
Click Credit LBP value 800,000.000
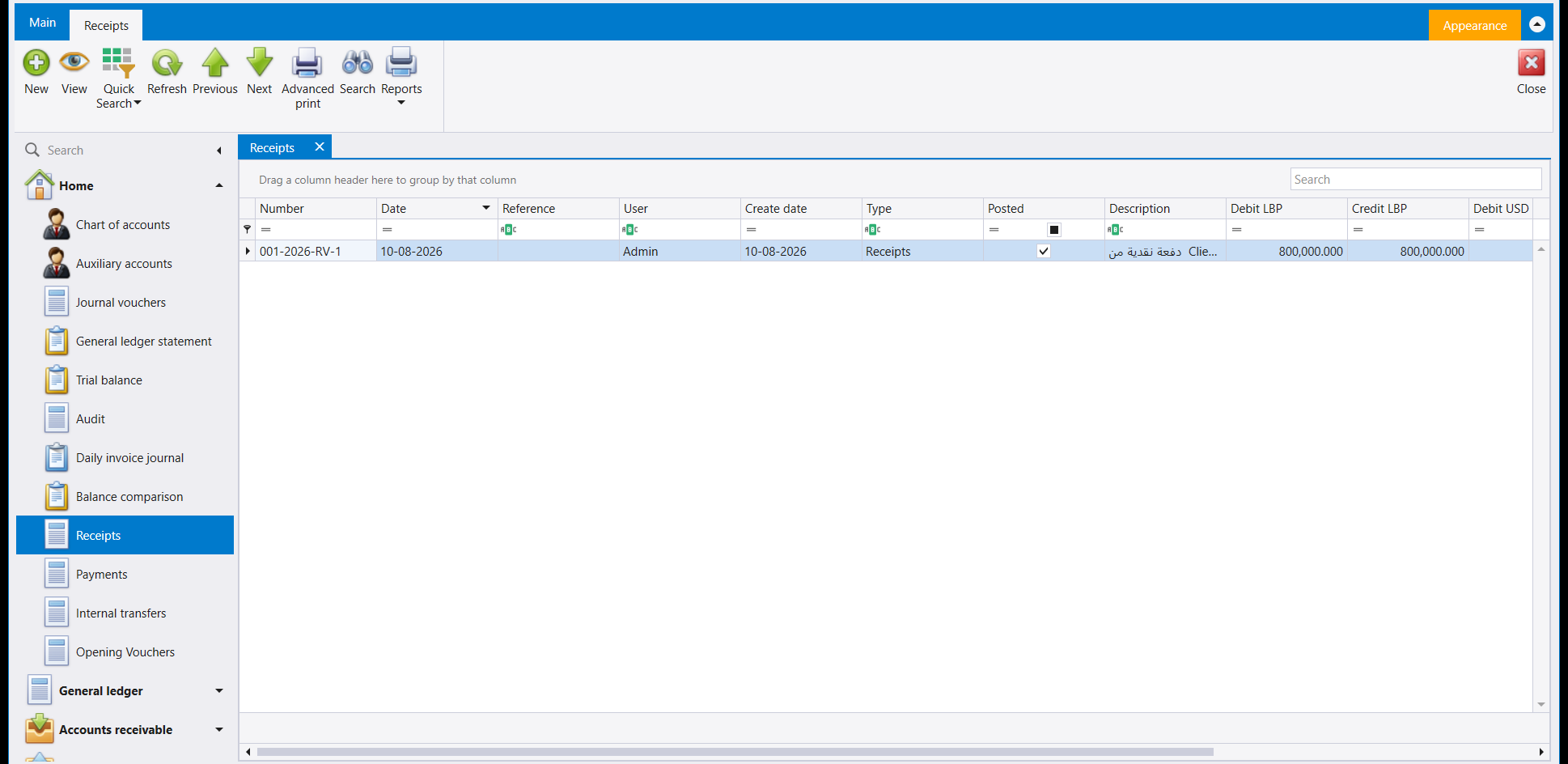click(1408, 251)
